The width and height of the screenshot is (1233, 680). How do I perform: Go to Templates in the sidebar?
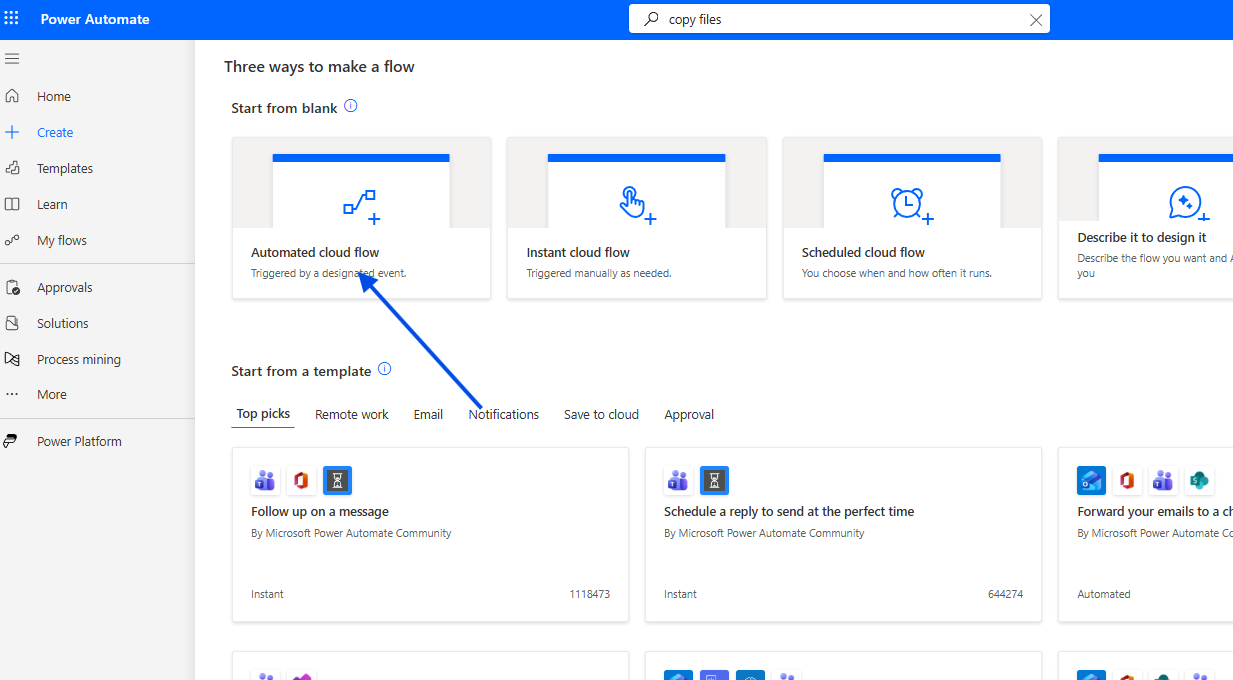tap(64, 168)
